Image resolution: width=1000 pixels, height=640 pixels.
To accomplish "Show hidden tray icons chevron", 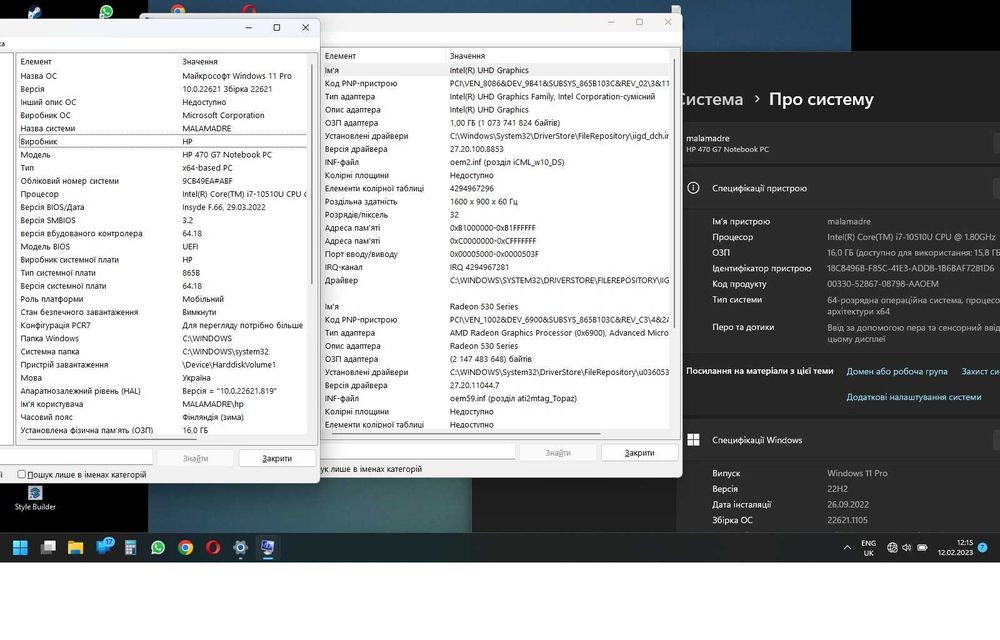I will [847, 548].
